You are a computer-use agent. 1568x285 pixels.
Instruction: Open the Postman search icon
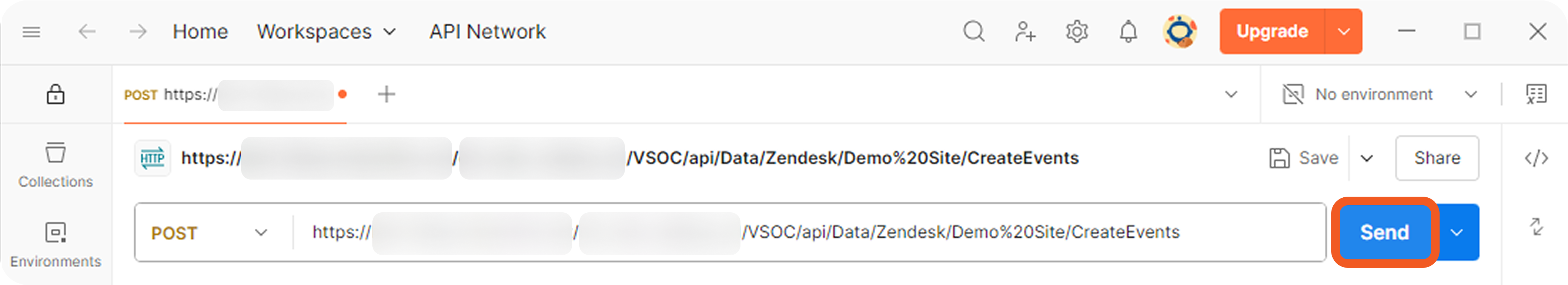click(x=973, y=31)
